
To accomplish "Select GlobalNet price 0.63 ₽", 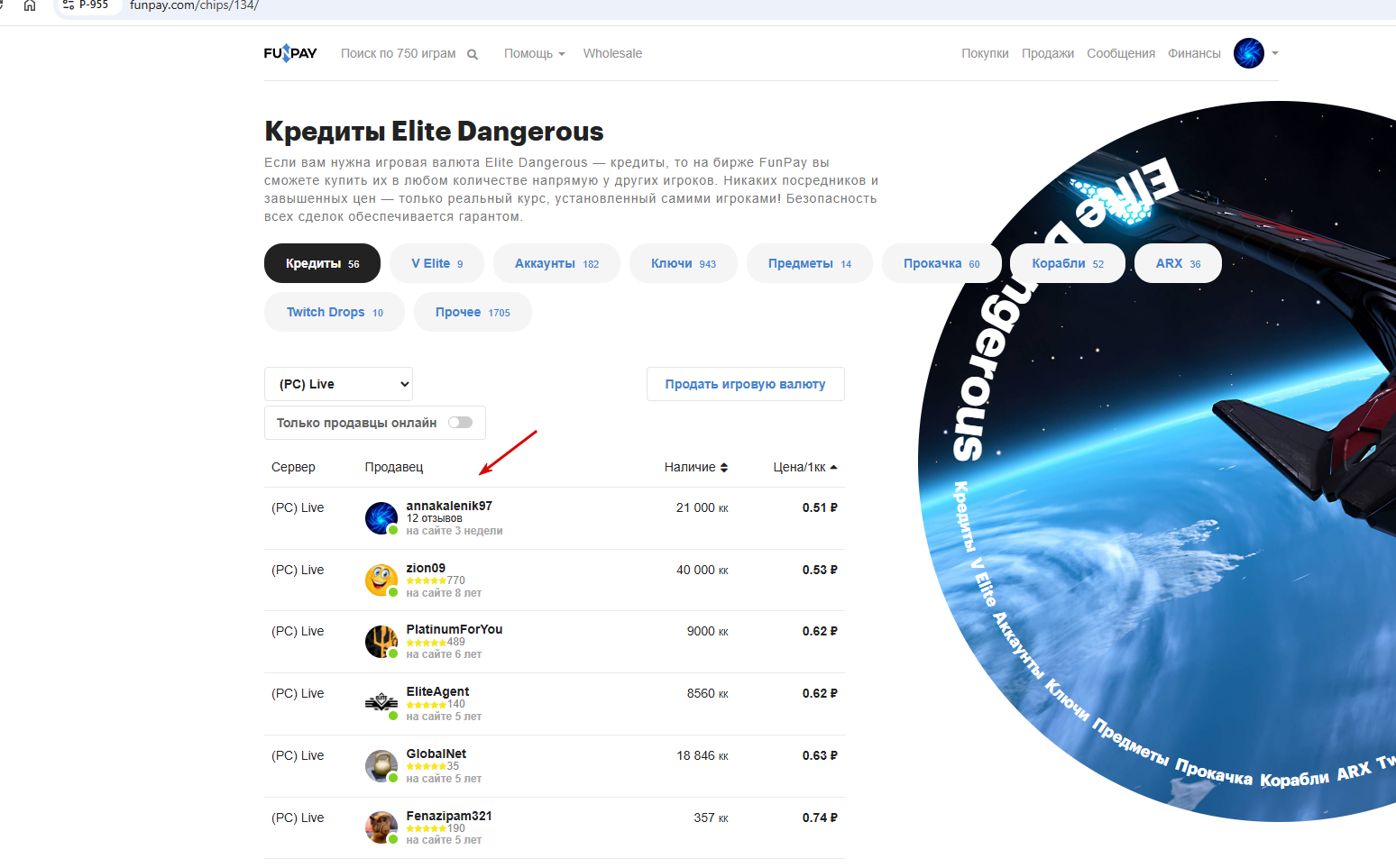I will (x=820, y=755).
